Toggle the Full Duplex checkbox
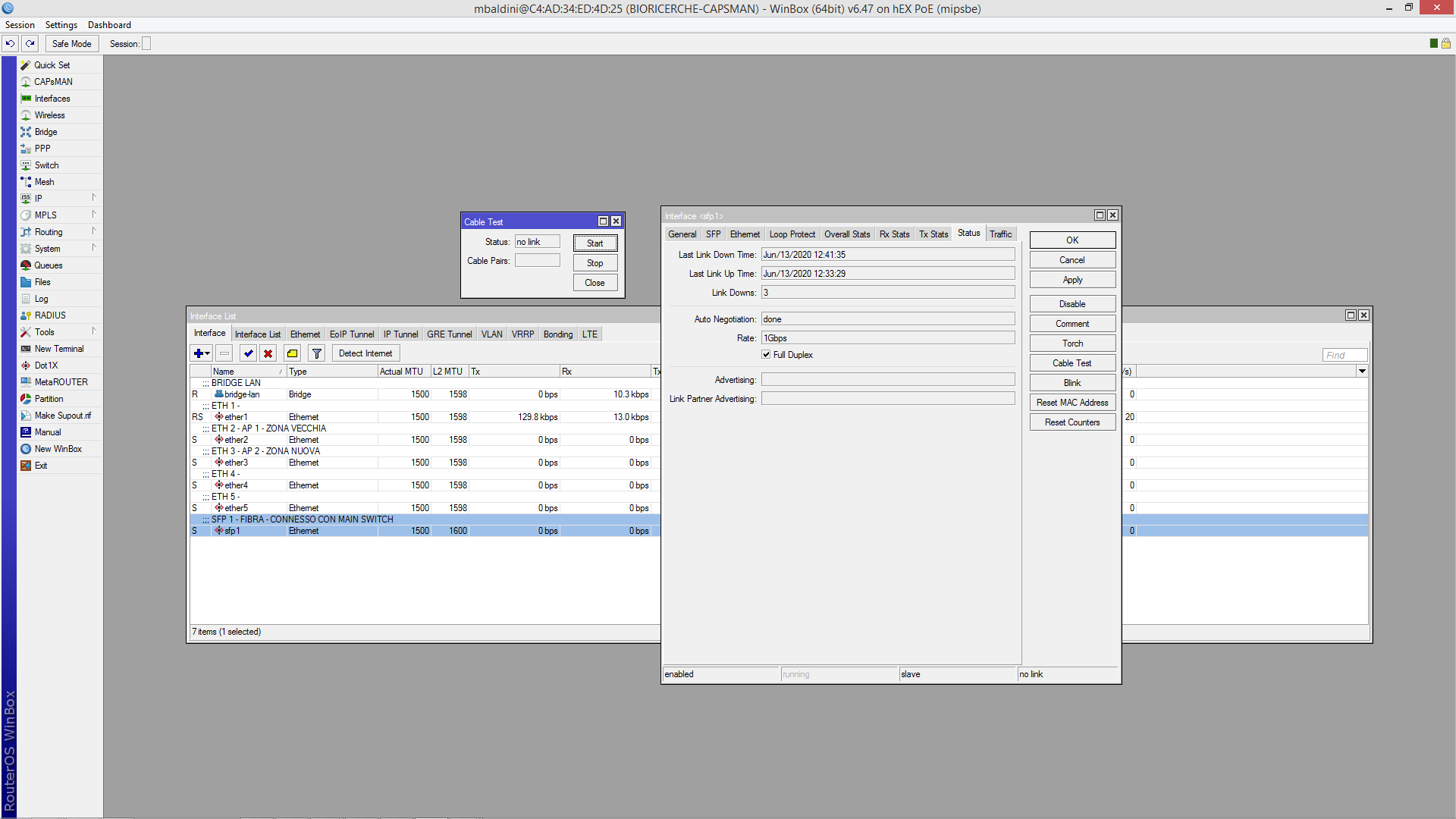 pos(767,355)
